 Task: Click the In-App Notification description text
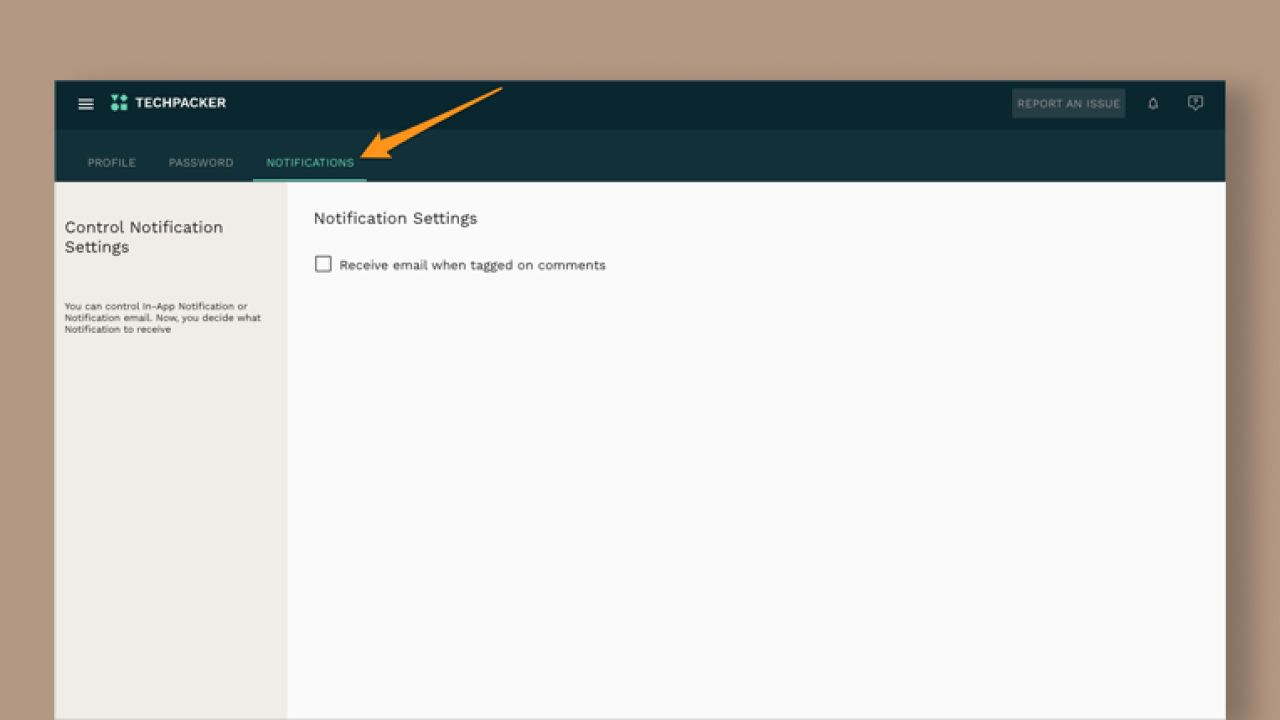click(163, 318)
